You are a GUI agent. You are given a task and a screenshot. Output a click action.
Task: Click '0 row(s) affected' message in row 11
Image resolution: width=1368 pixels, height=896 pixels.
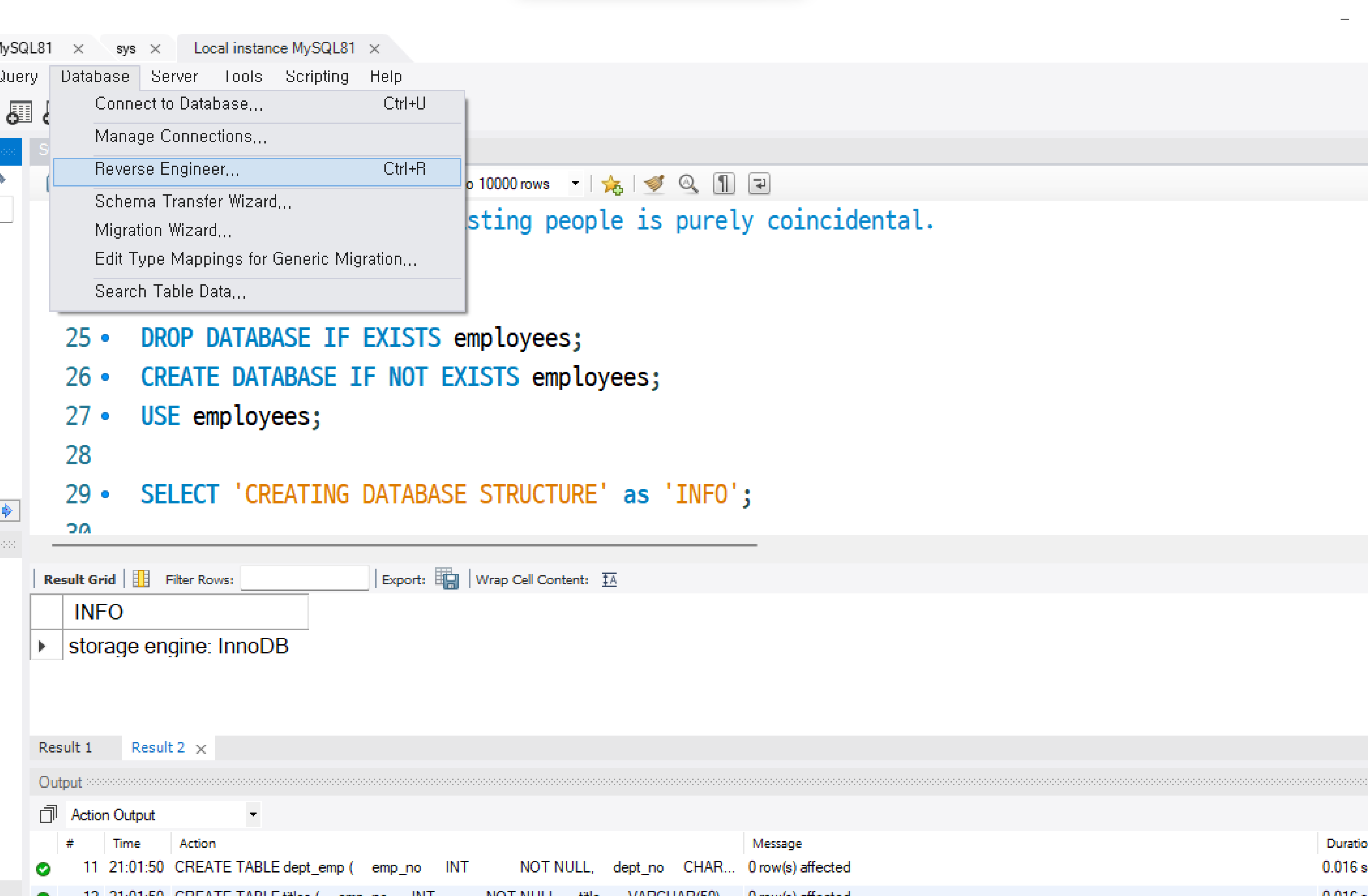tap(799, 867)
